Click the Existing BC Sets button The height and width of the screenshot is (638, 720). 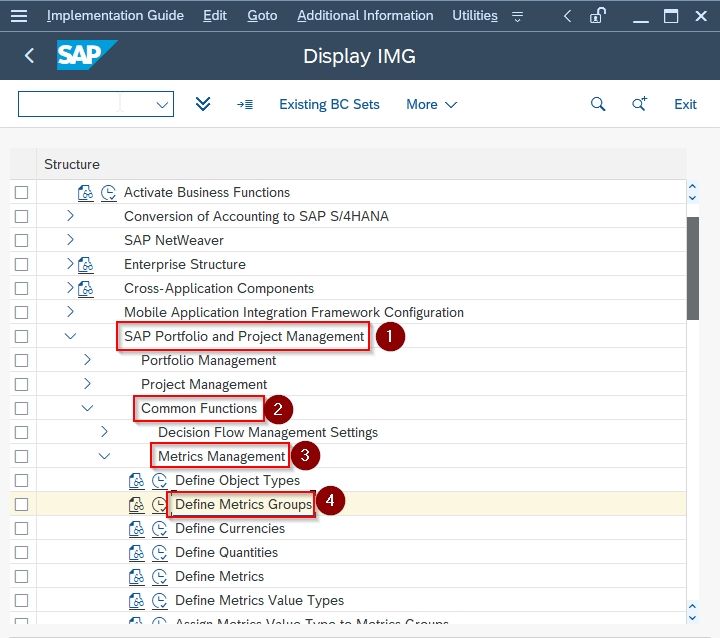[329, 105]
